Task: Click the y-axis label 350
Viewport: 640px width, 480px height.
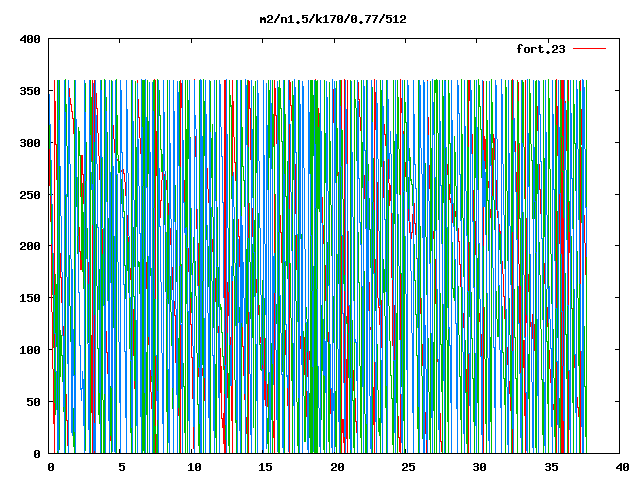Action: (30, 91)
